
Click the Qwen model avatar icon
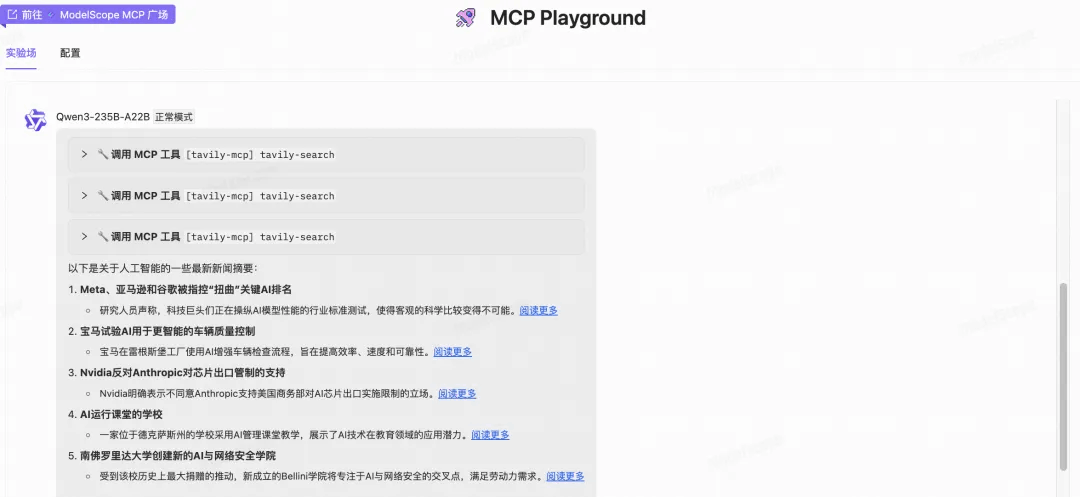(x=35, y=120)
